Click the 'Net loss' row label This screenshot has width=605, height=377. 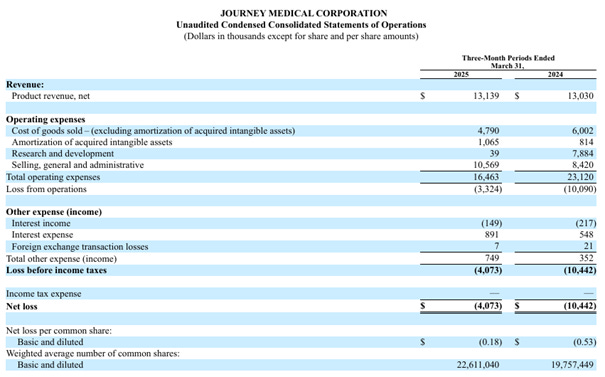click(x=22, y=307)
